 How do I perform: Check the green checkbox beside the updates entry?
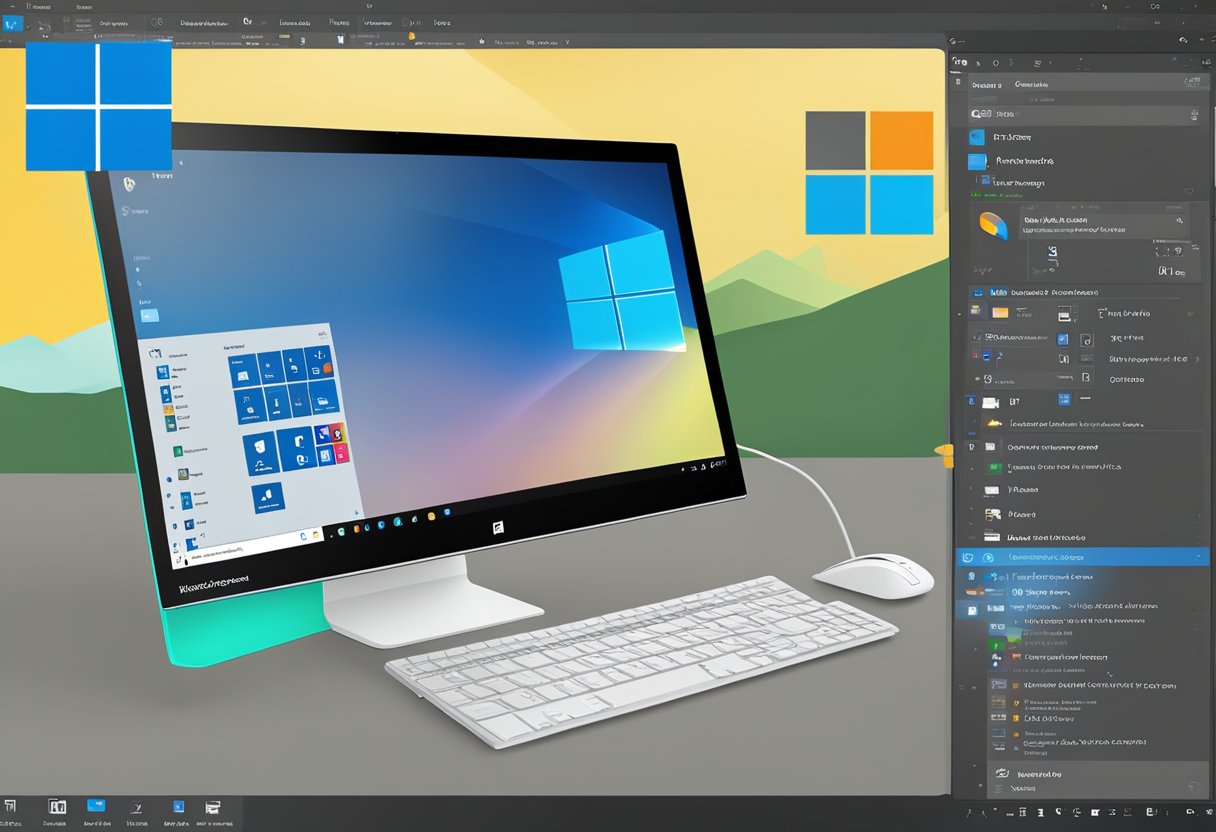(992, 467)
